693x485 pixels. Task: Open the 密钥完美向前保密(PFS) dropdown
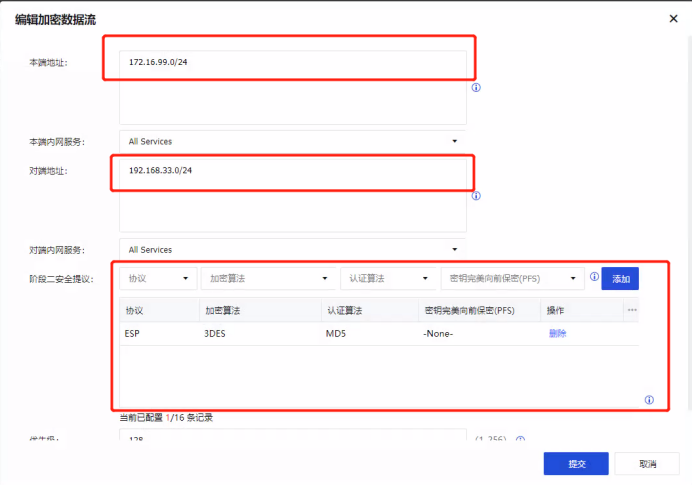511,279
